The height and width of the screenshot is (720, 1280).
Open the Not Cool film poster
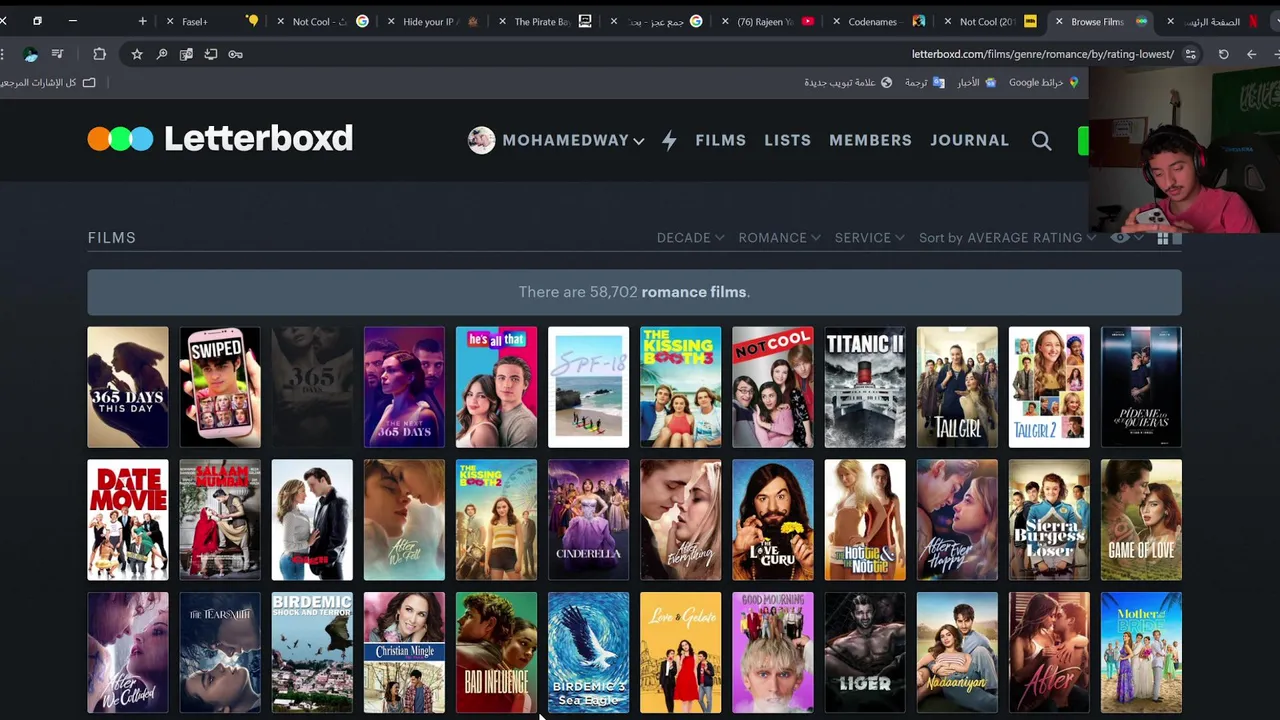[773, 387]
